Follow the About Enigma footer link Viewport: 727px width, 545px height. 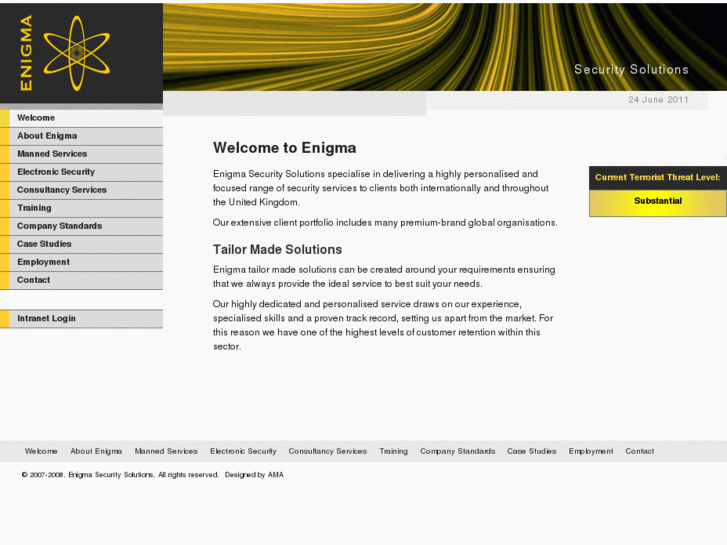96,451
